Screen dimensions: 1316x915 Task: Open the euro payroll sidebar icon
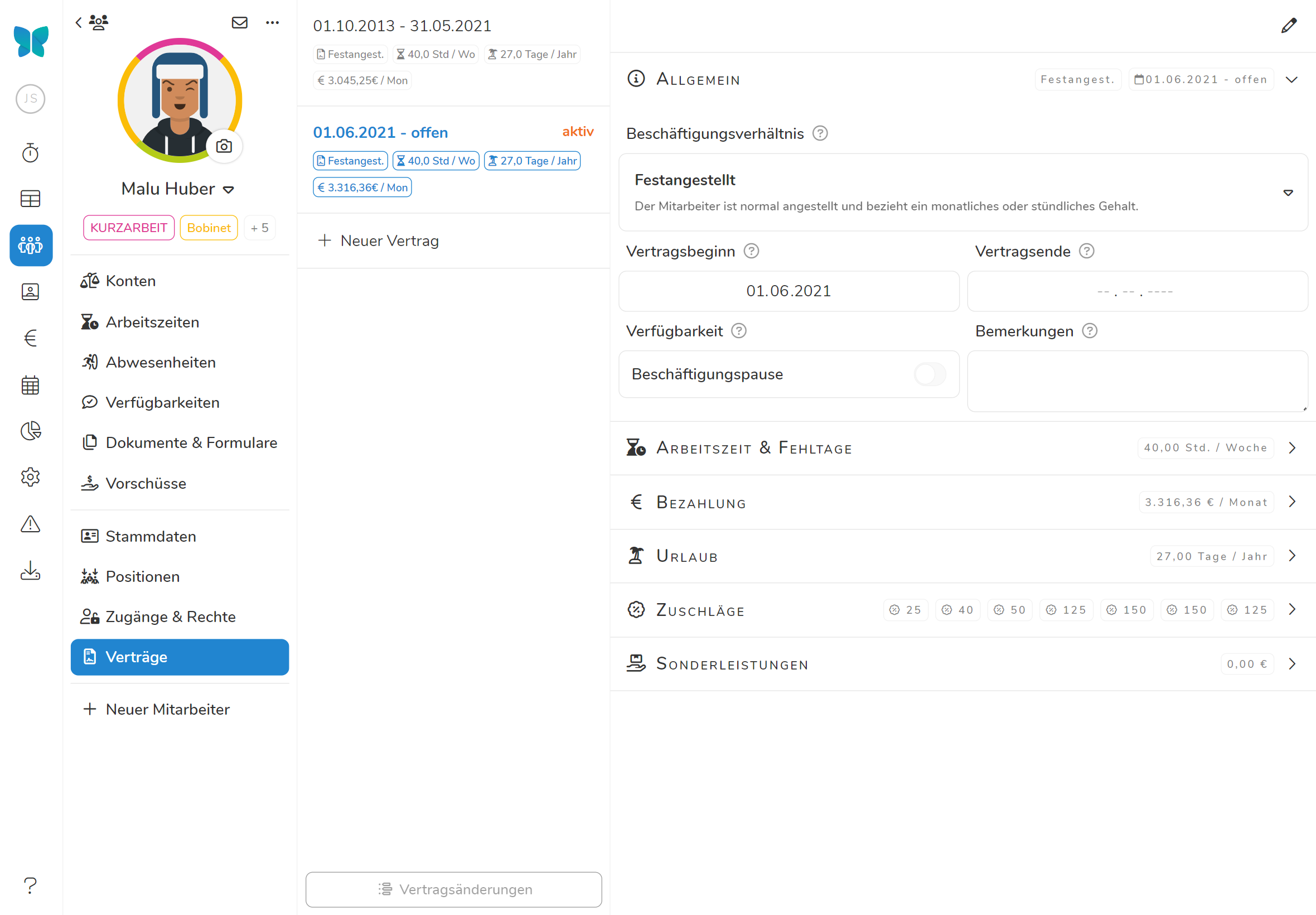30,338
